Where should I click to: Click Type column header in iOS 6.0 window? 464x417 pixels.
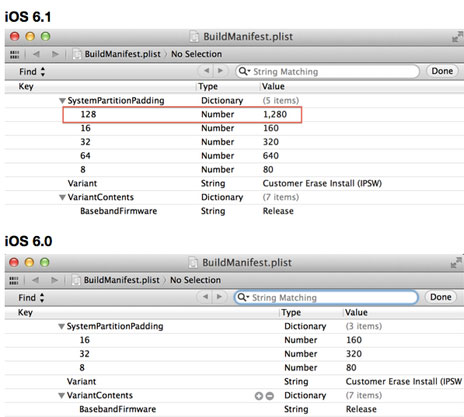(x=291, y=312)
